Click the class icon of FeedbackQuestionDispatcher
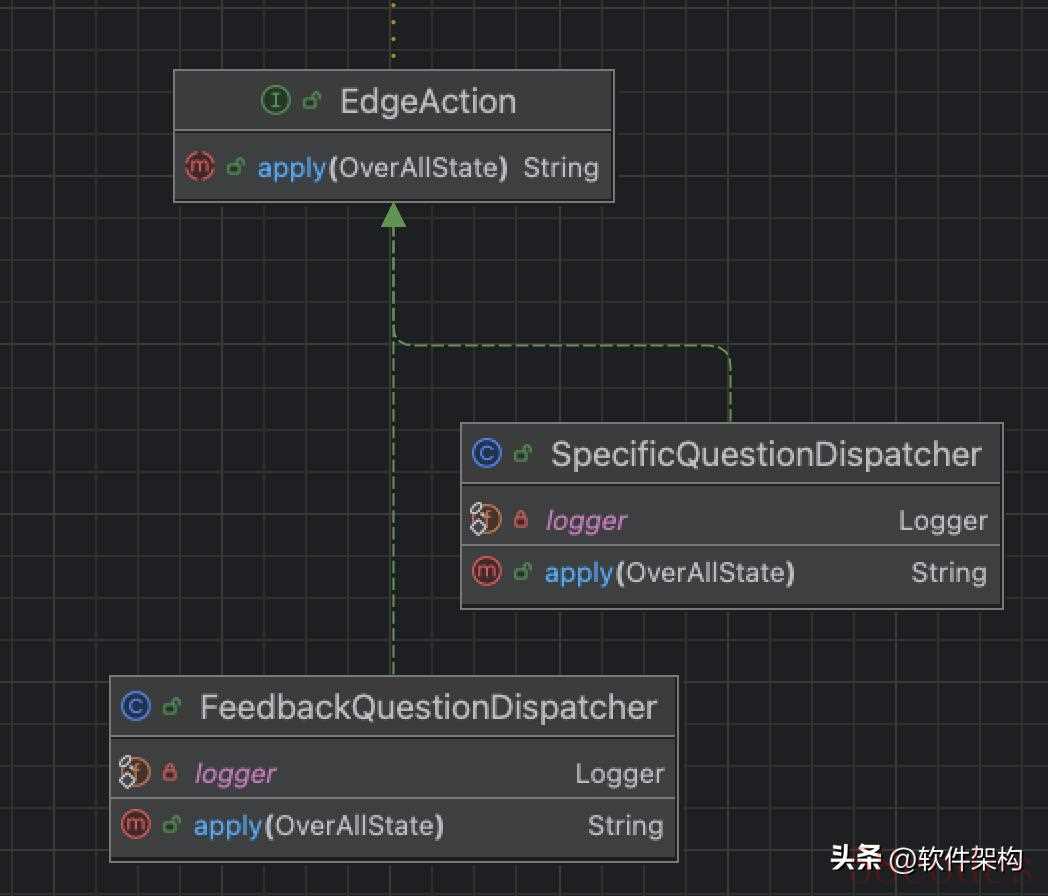The width and height of the screenshot is (1048, 896). click(135, 707)
